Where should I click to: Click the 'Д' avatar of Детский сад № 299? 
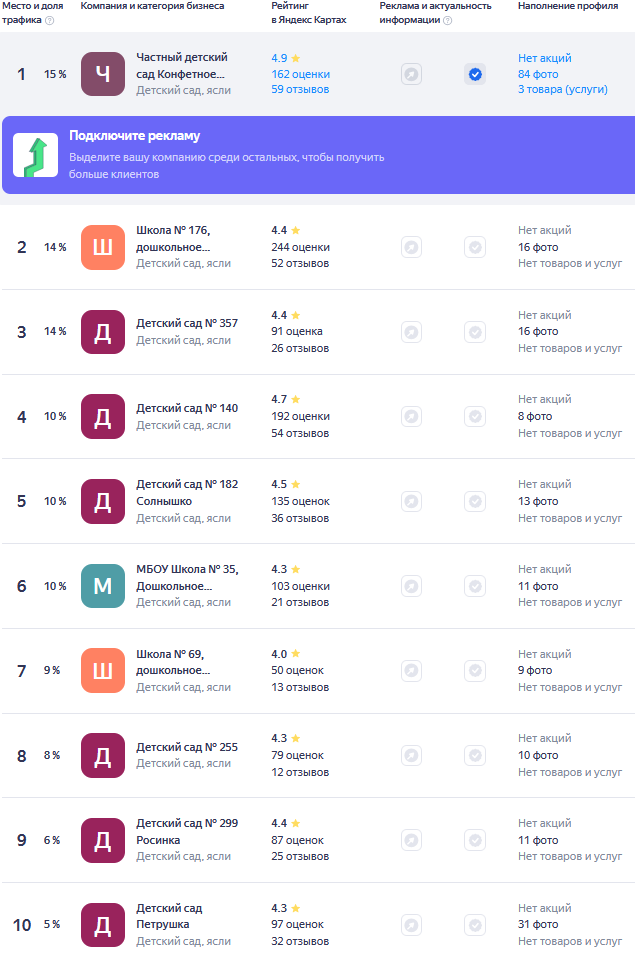[103, 840]
